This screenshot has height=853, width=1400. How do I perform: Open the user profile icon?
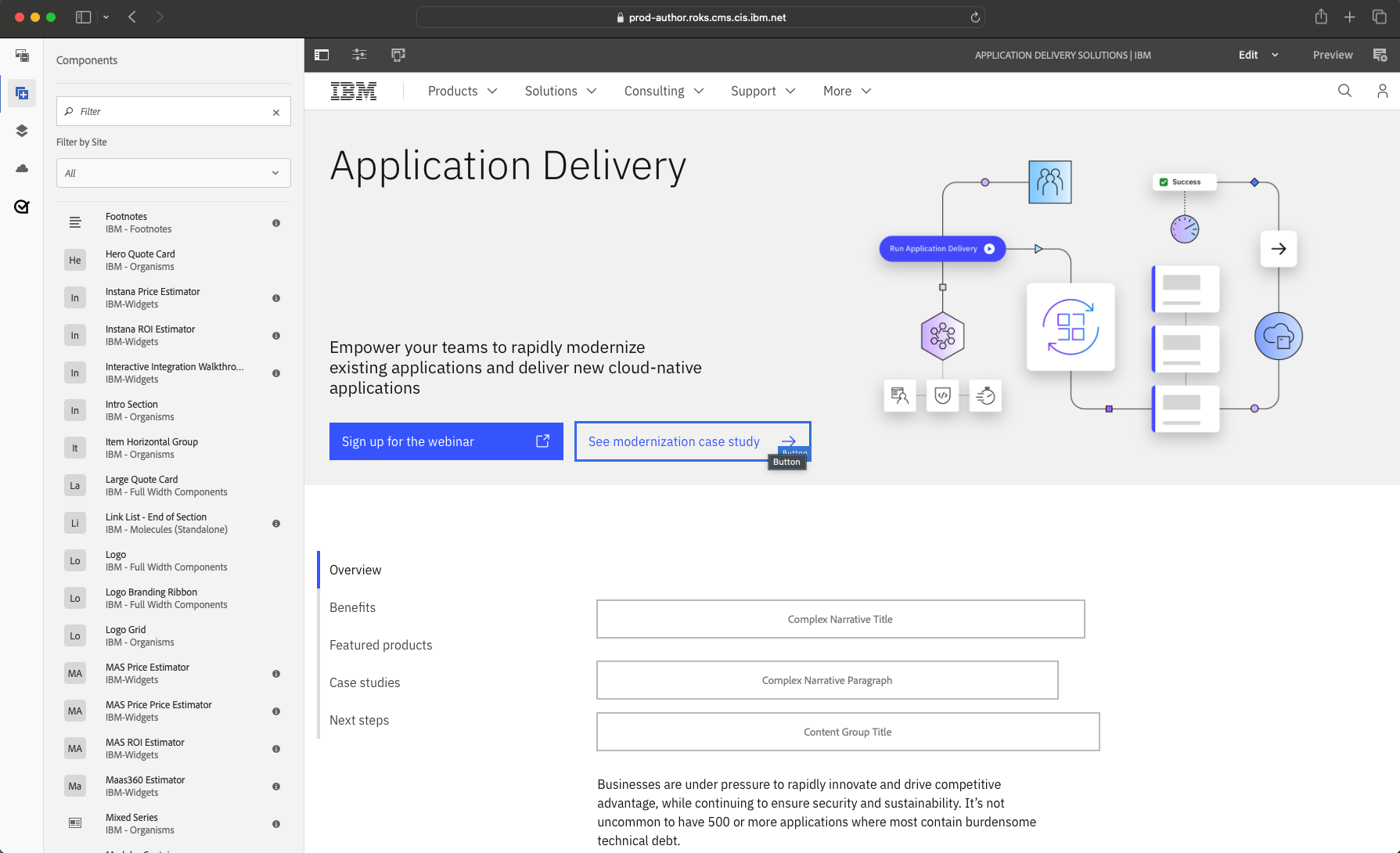coord(1383,91)
